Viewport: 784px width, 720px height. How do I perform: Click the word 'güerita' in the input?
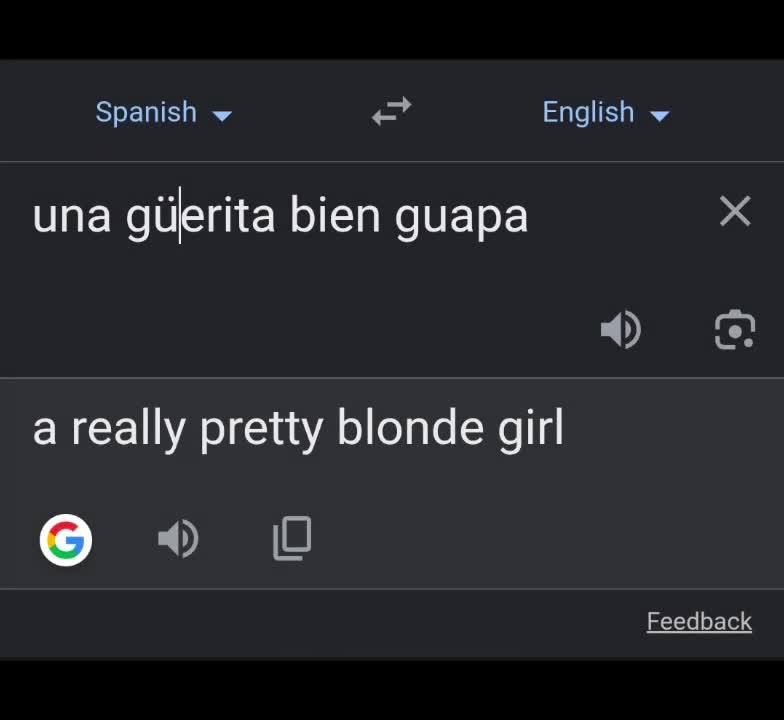coord(200,218)
